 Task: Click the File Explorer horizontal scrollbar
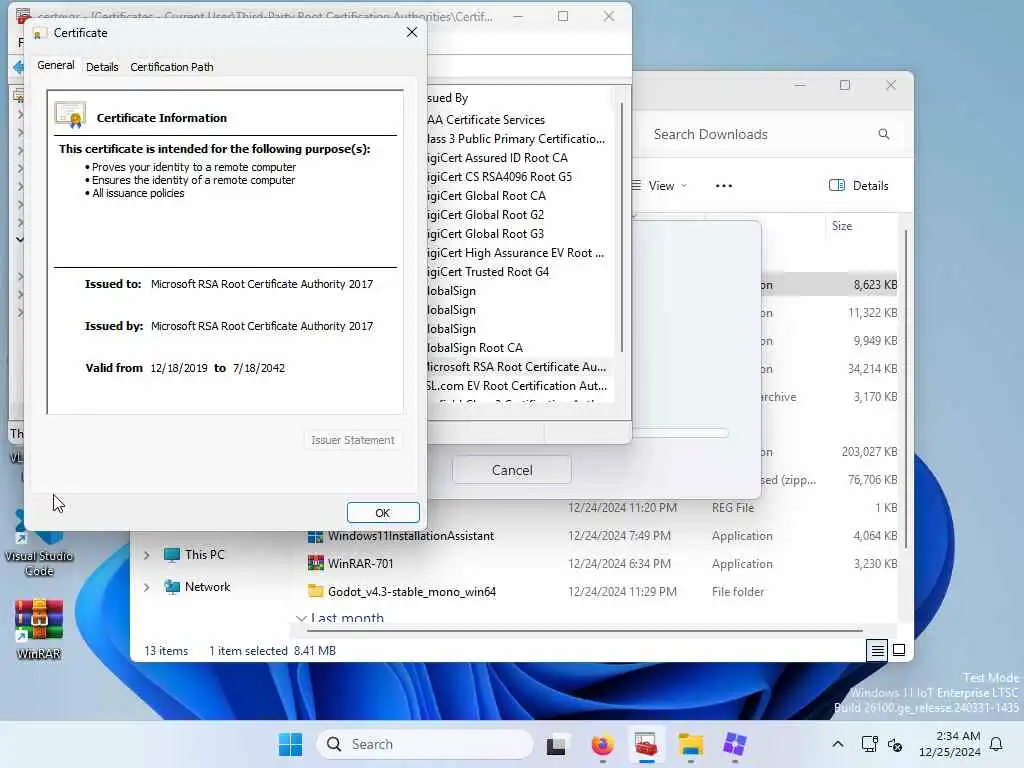point(584,632)
